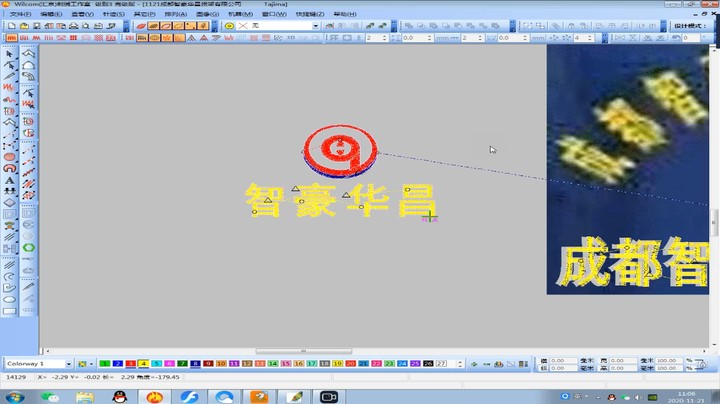Open the Help (H) menu
Viewport: 720px width, 404px height.
(345, 14)
